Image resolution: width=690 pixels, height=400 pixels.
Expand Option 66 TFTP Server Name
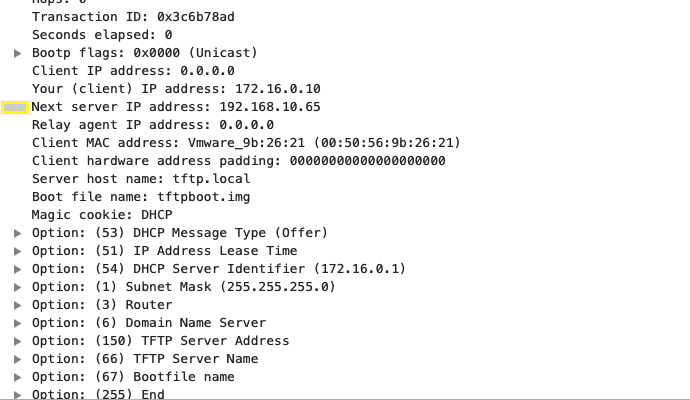click(x=18, y=359)
